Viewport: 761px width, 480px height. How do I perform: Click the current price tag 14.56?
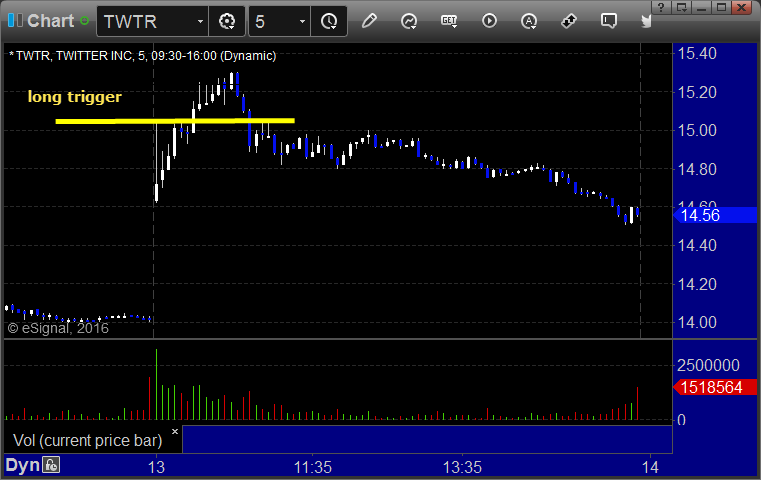pyautogui.click(x=715, y=215)
